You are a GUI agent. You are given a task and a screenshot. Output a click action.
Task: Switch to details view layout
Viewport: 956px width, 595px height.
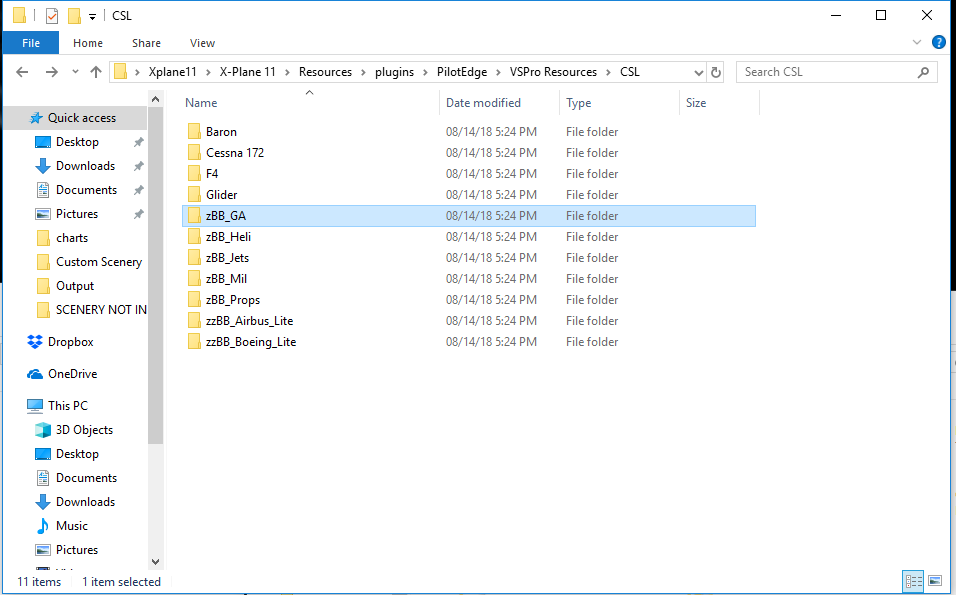click(x=913, y=581)
